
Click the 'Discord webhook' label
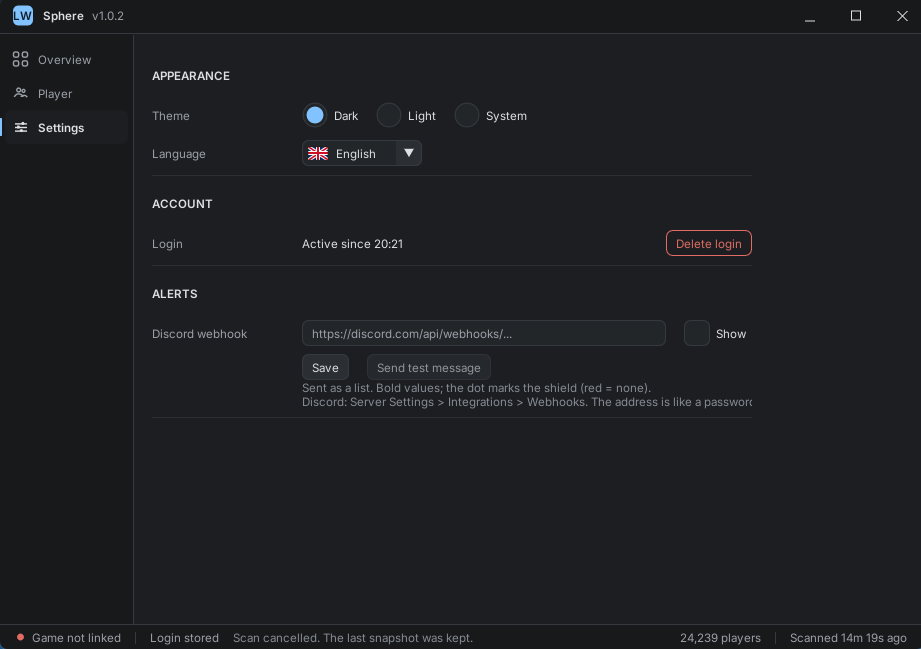[200, 334]
